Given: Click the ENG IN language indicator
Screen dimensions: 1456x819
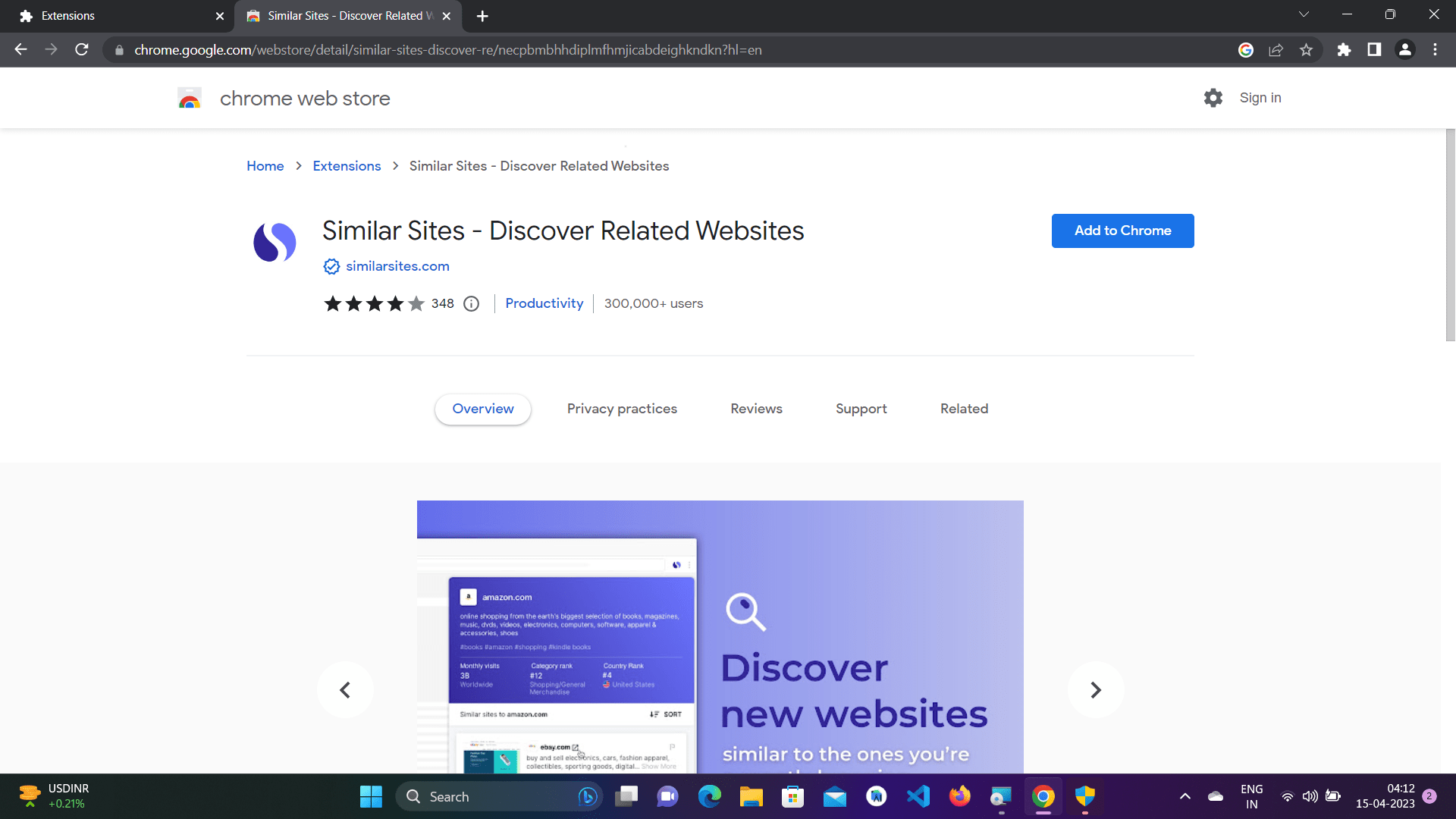Looking at the screenshot, I should pos(1252,796).
